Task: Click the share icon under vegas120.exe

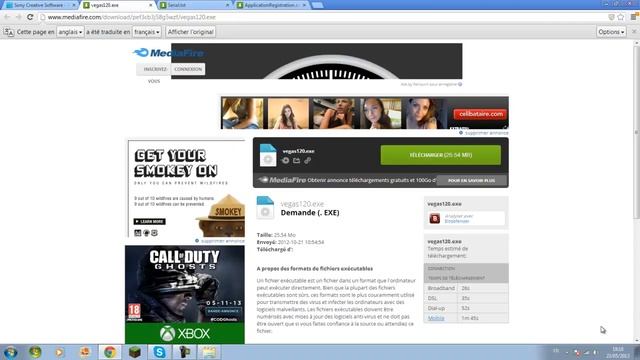Action: [x=286, y=160]
